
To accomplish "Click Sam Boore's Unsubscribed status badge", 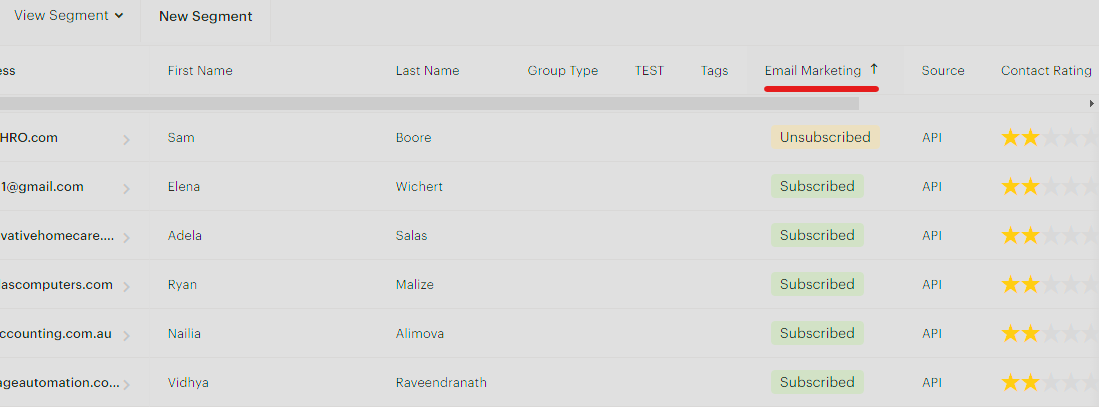I will 825,137.
